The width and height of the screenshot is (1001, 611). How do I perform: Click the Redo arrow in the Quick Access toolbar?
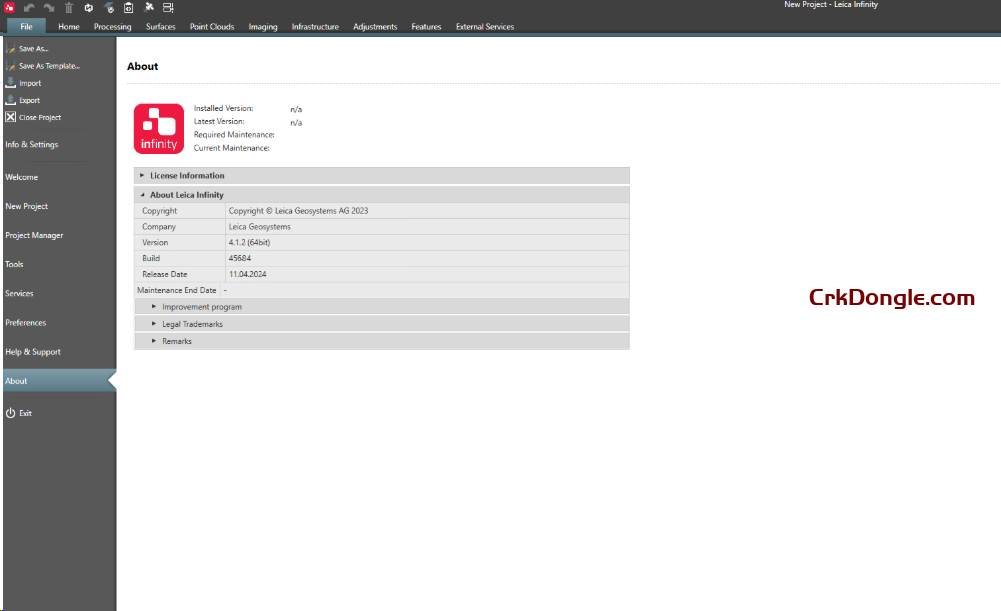pyautogui.click(x=48, y=8)
